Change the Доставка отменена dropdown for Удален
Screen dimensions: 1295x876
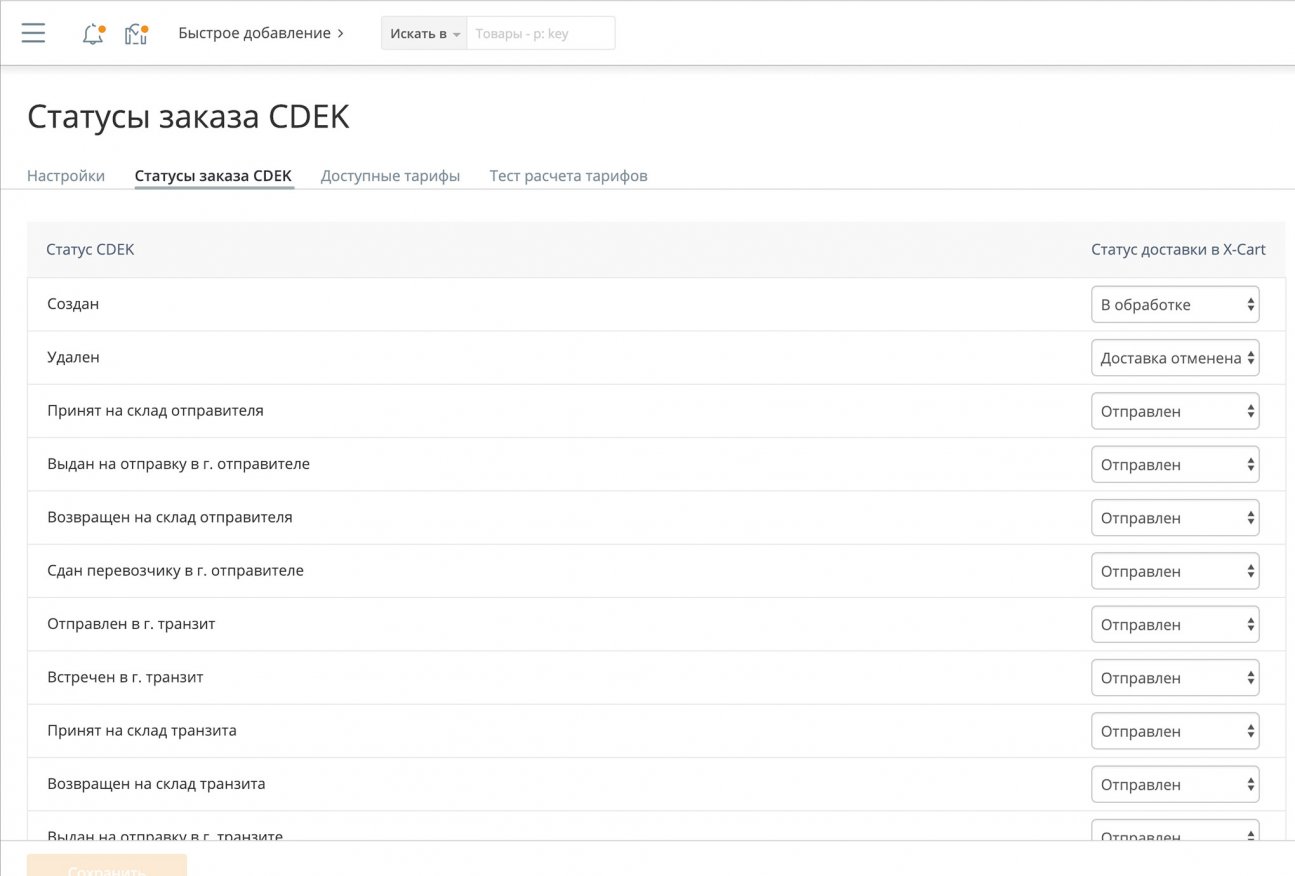[1174, 357]
